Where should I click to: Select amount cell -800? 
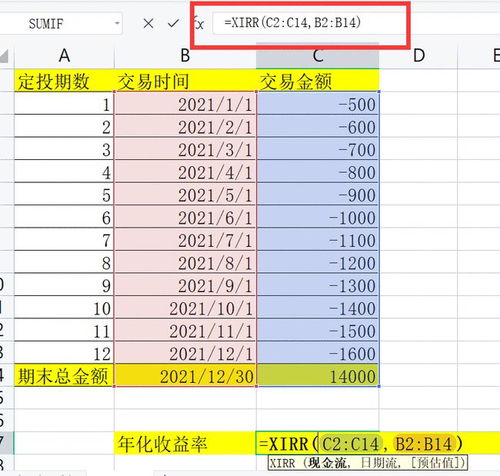(318, 172)
